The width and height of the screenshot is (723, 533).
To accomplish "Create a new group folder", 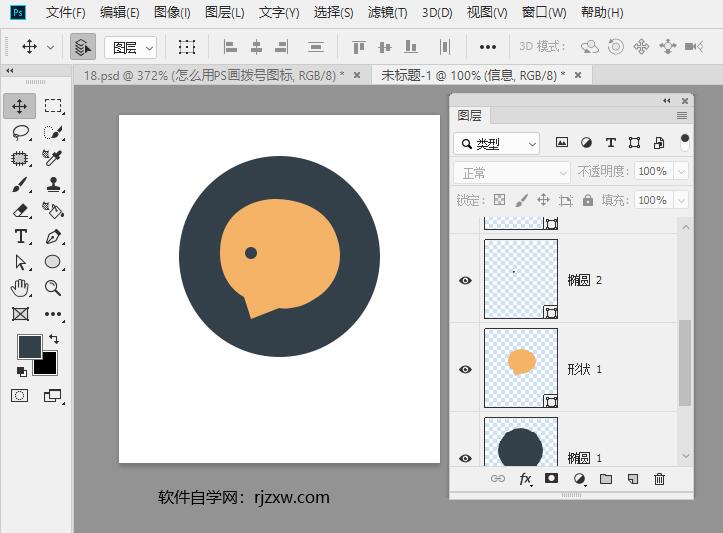I will click(x=605, y=479).
